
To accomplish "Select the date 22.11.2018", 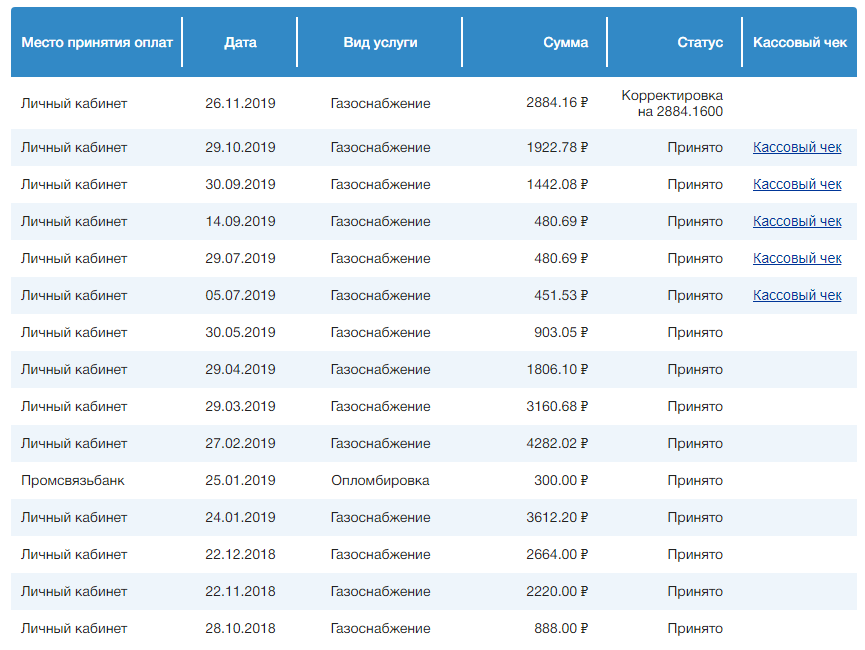I will 240,591.
